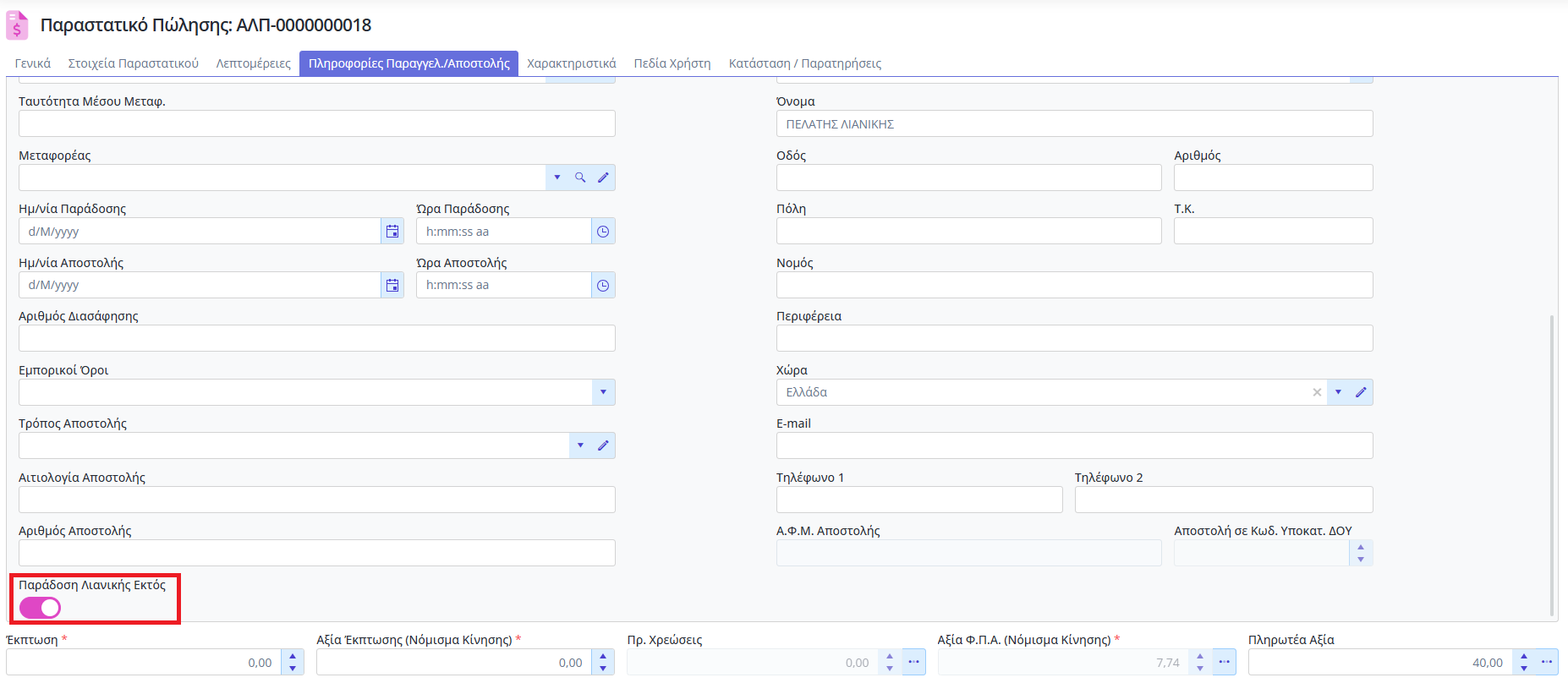This screenshot has height=683, width=1568.
Task: Click ellipsis button next to Πληρωτέα Αξία
Action: [x=1547, y=662]
